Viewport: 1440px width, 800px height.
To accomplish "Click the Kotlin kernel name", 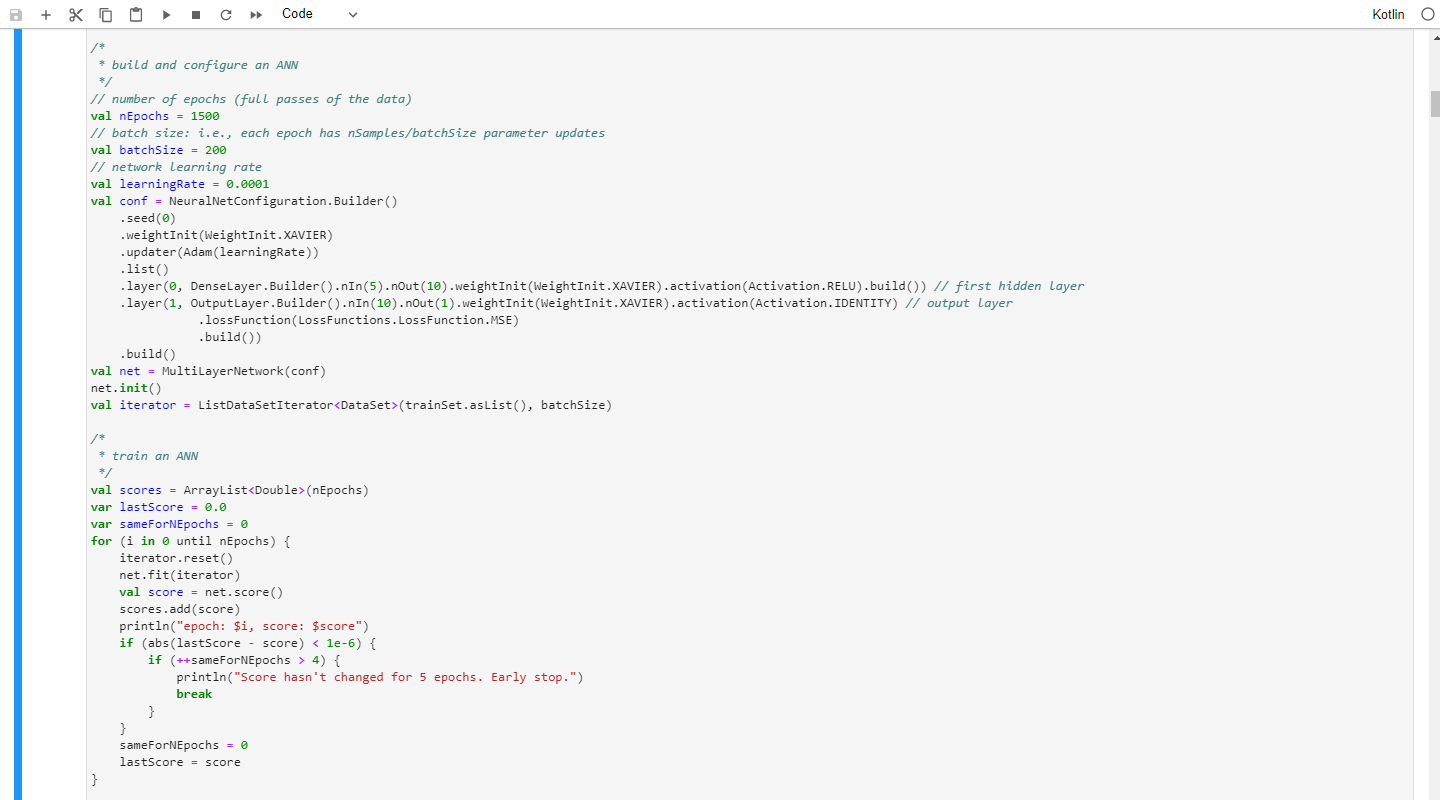I will pos(1388,14).
